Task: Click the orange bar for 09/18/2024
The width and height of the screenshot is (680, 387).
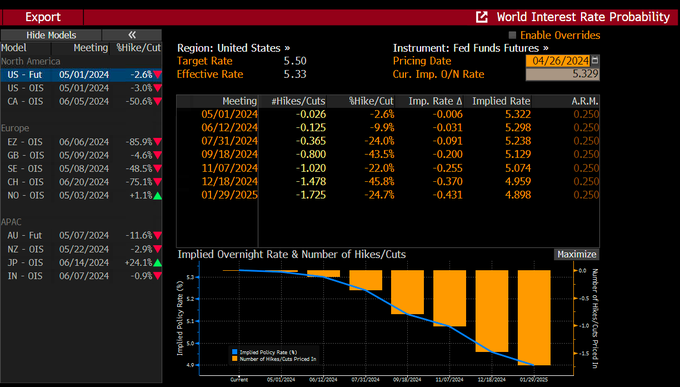Action: coord(407,292)
